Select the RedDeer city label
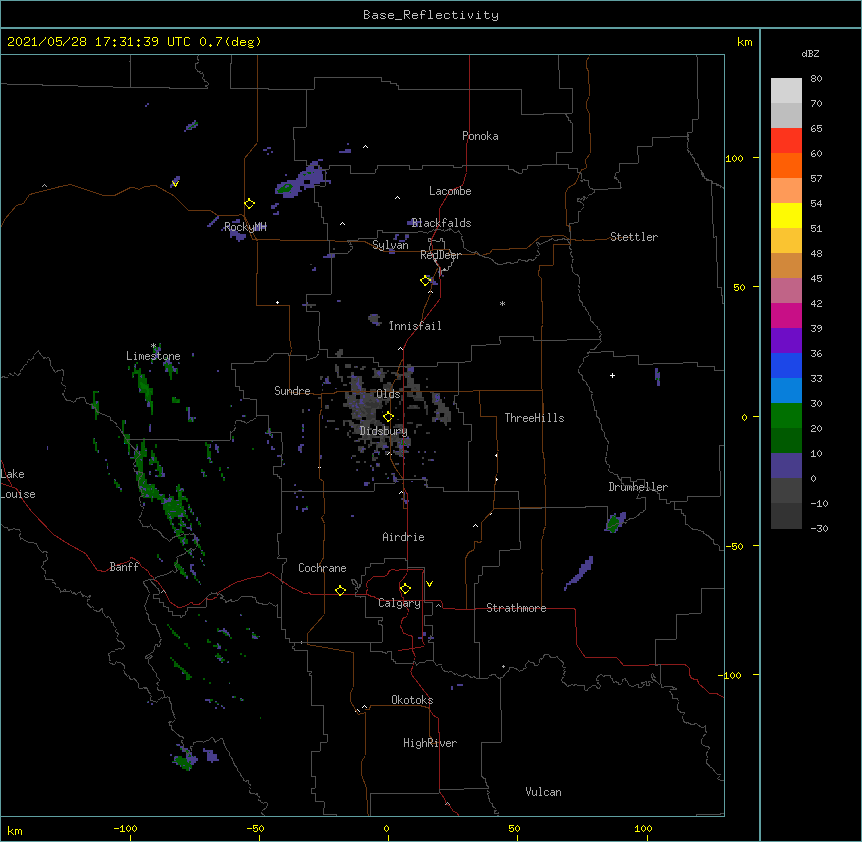 coord(440,255)
